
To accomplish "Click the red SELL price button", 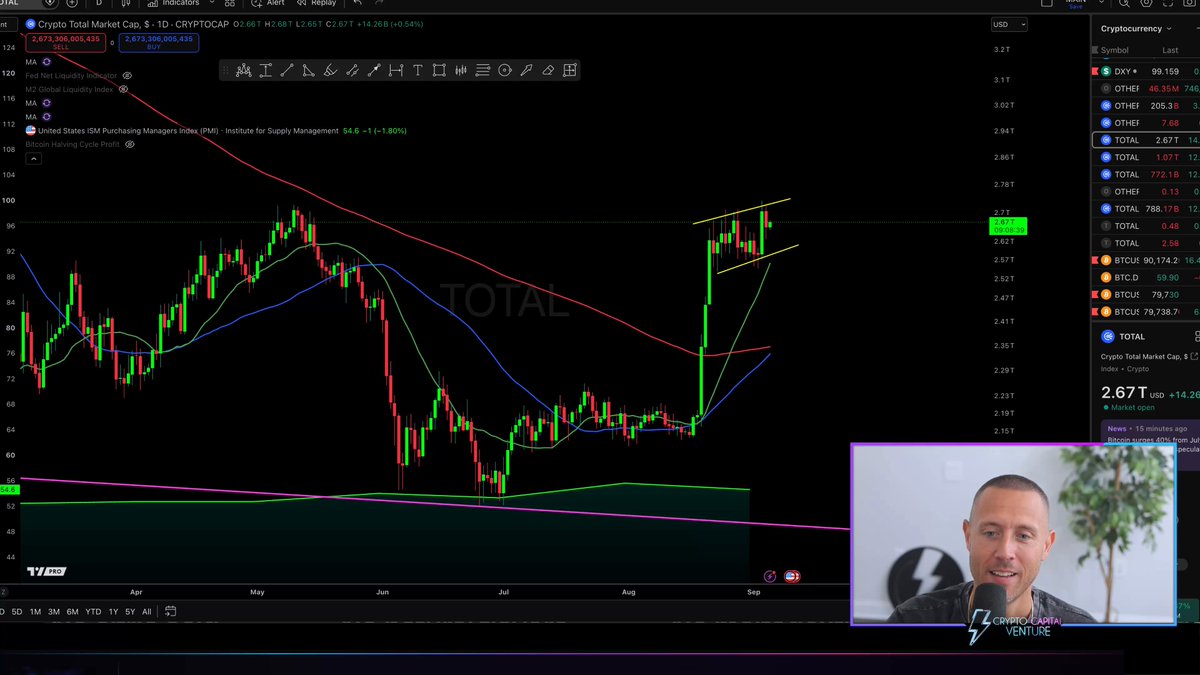I will (x=64, y=42).
